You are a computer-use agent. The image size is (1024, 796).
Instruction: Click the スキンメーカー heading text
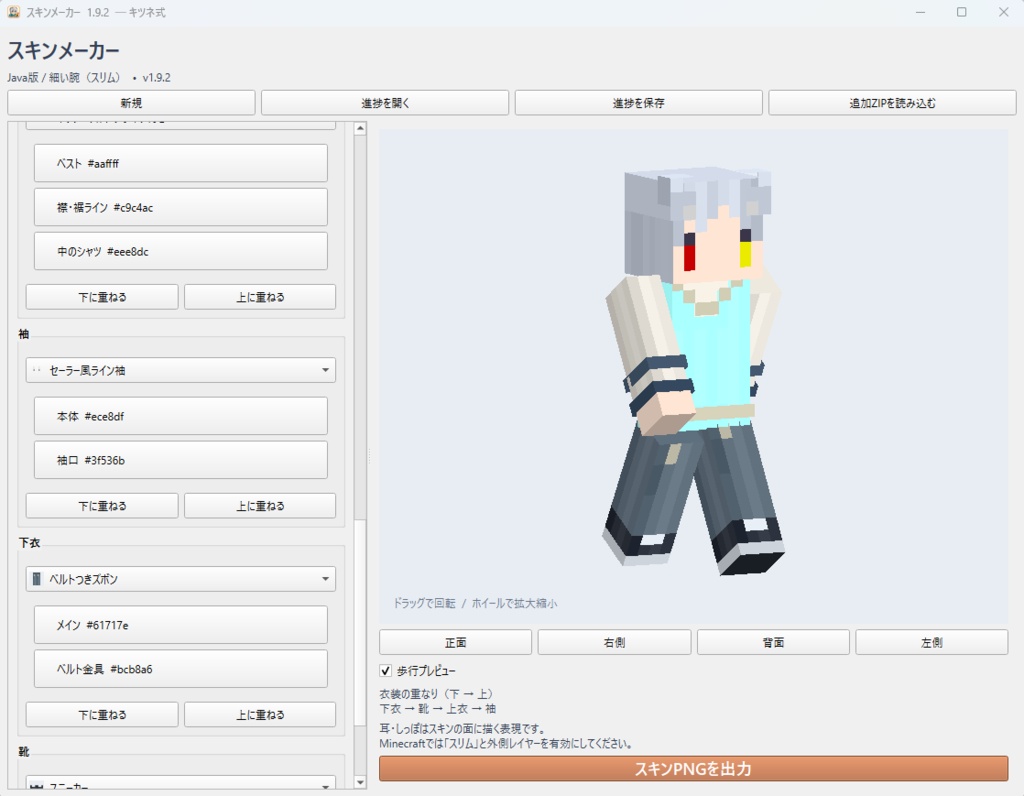[63, 50]
